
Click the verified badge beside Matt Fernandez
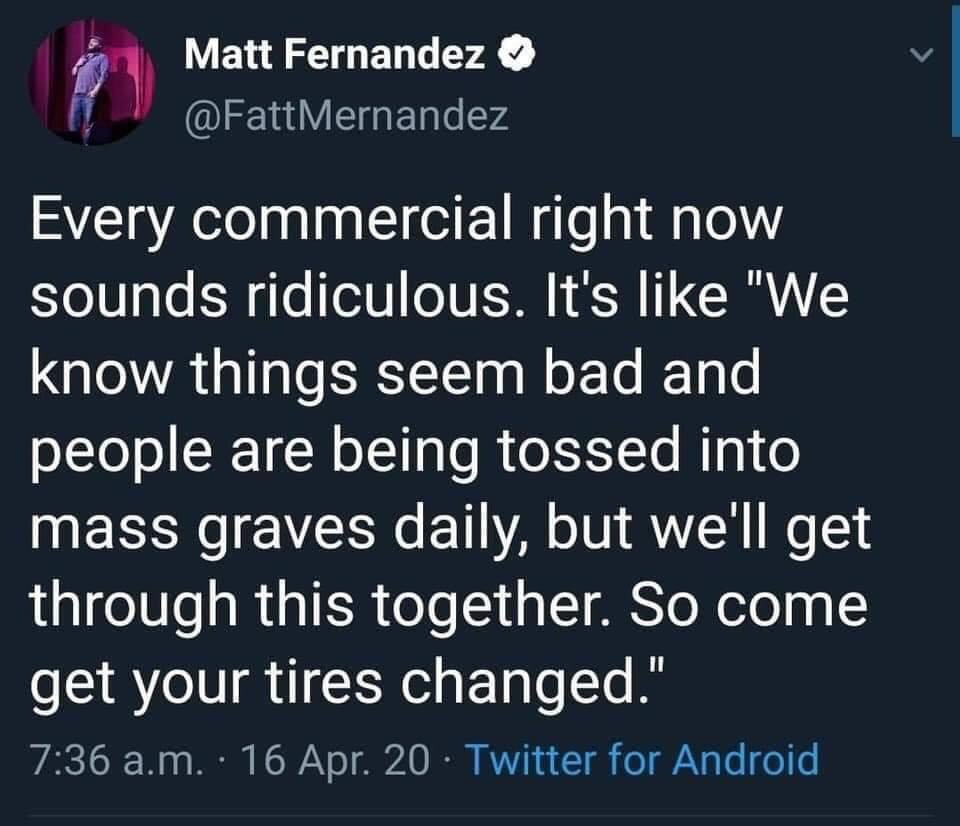click(519, 54)
